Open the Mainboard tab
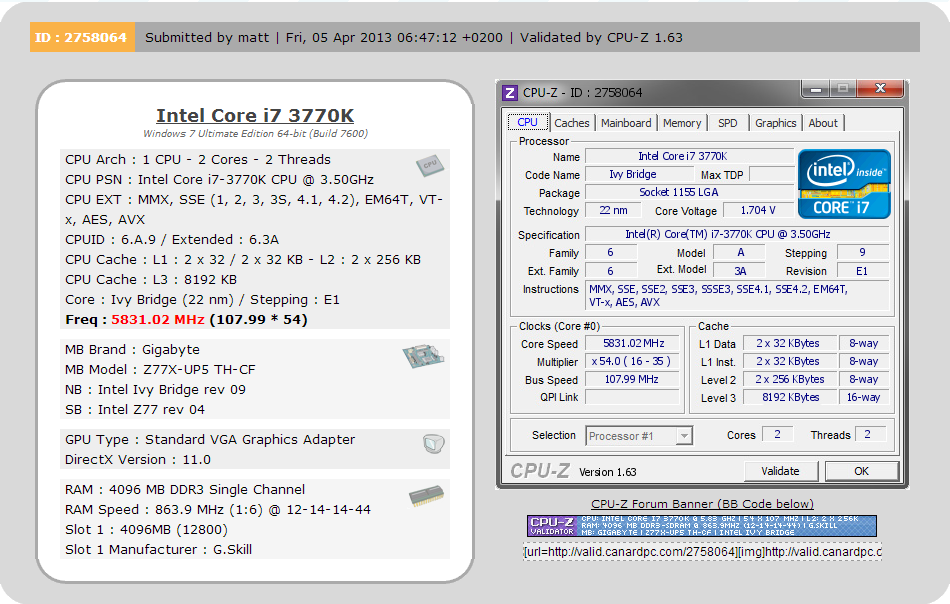 pyautogui.click(x=626, y=123)
